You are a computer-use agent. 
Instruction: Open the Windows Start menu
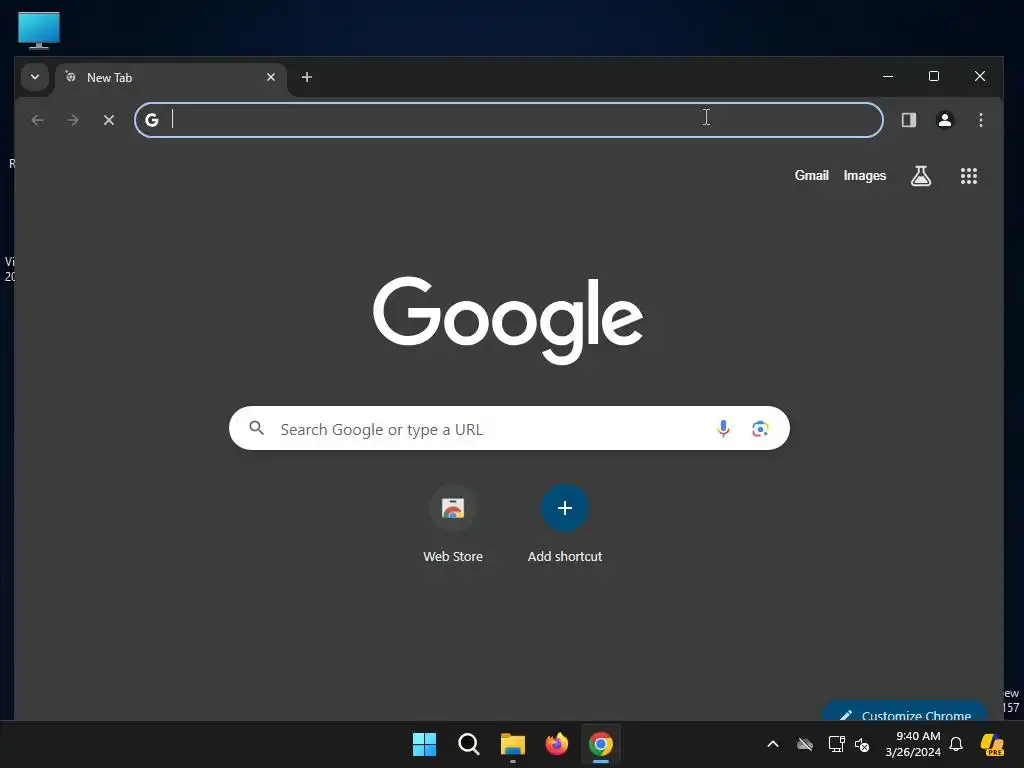pyautogui.click(x=424, y=744)
